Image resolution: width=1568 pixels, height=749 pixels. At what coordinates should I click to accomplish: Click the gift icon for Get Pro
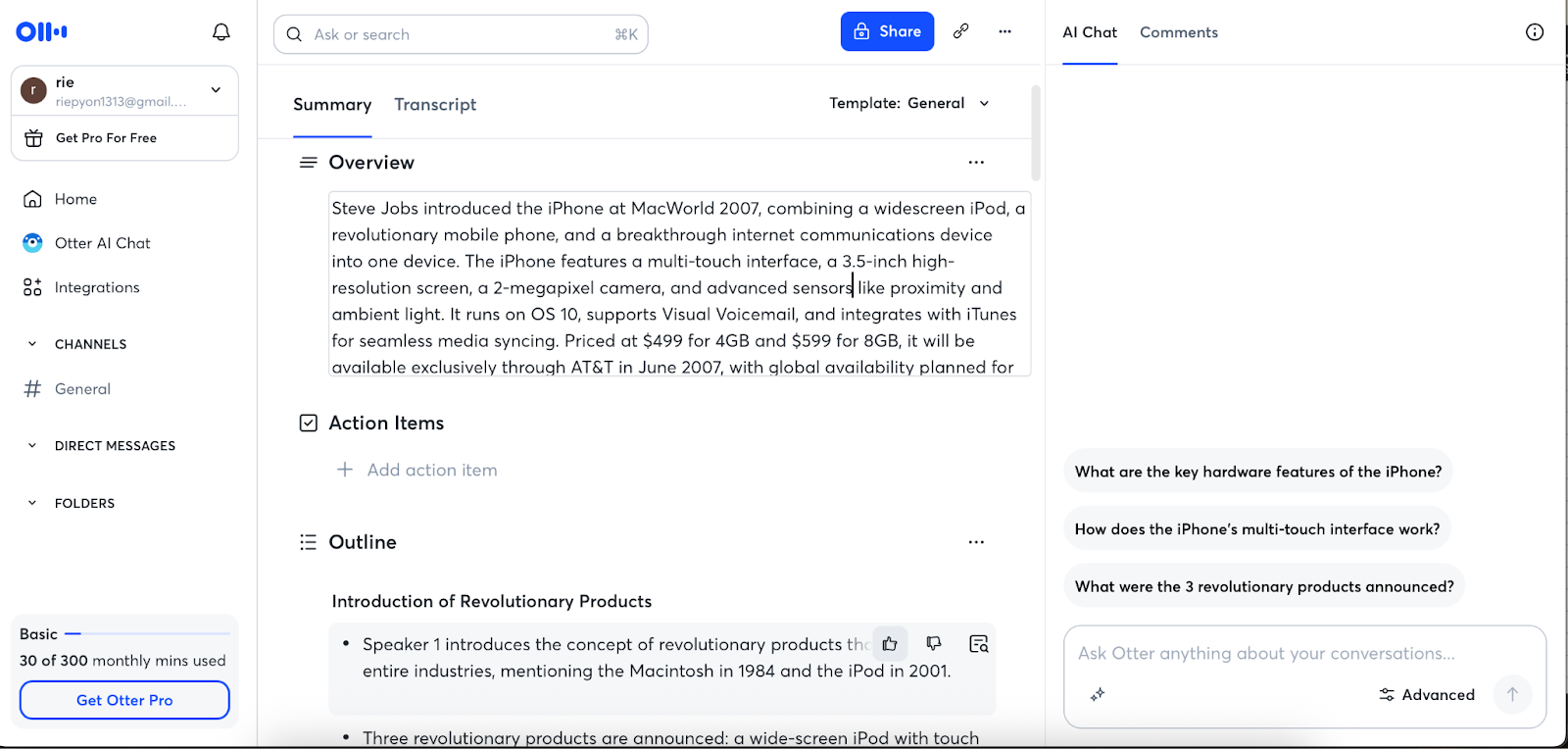(33, 138)
